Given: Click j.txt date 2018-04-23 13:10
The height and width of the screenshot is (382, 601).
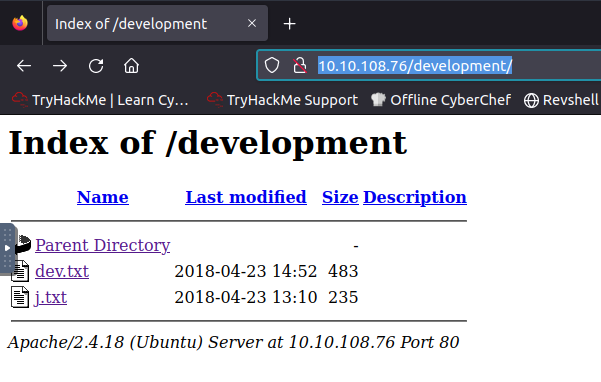Looking at the screenshot, I should pyautogui.click(x=246, y=297).
